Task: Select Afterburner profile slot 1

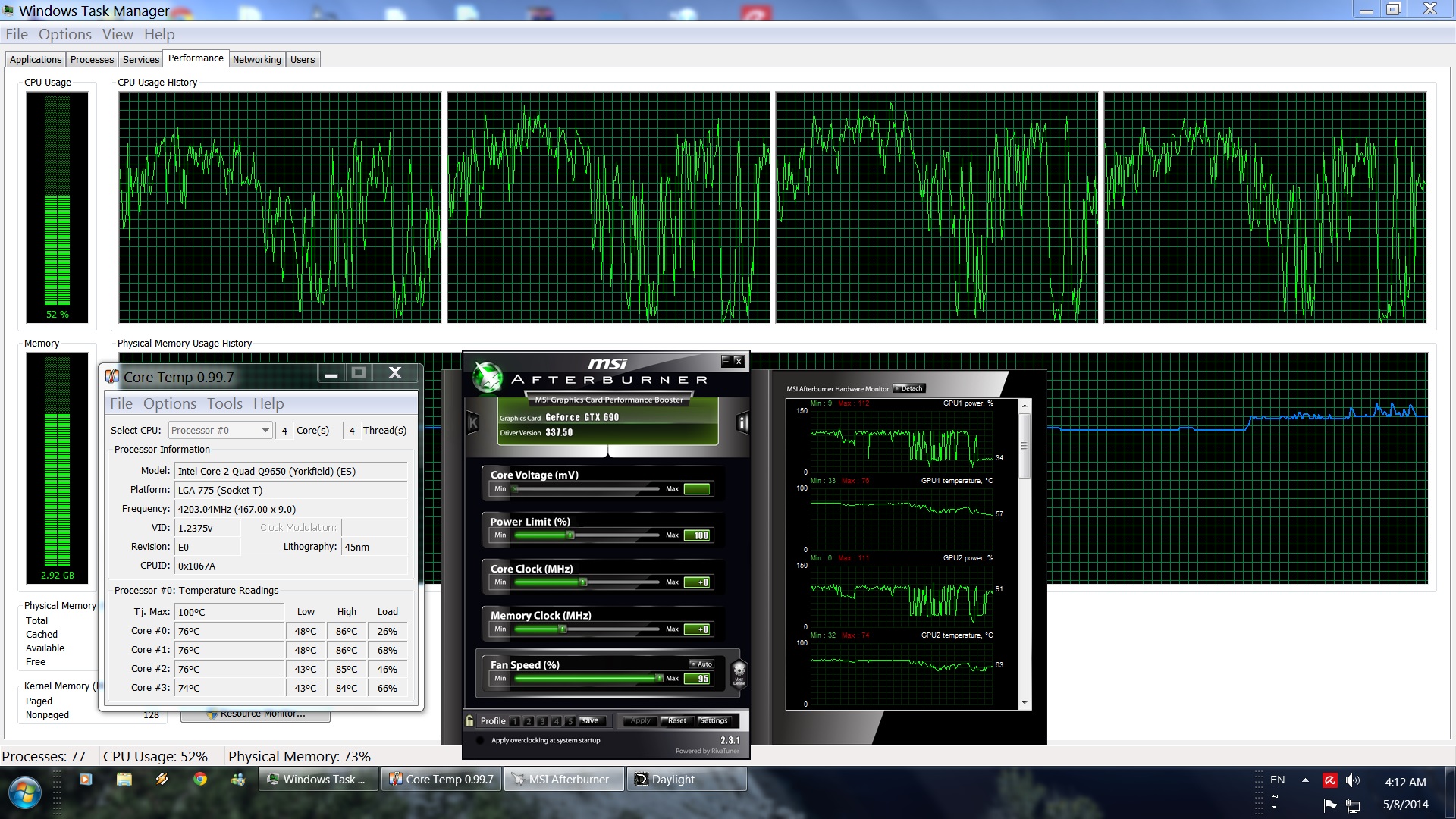Action: click(515, 721)
